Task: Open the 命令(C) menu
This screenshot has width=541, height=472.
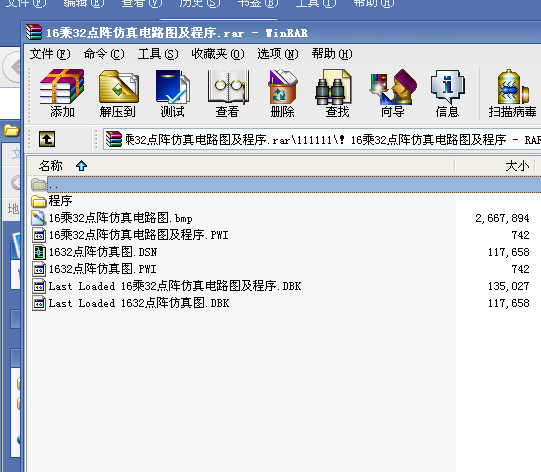Action: [x=104, y=54]
